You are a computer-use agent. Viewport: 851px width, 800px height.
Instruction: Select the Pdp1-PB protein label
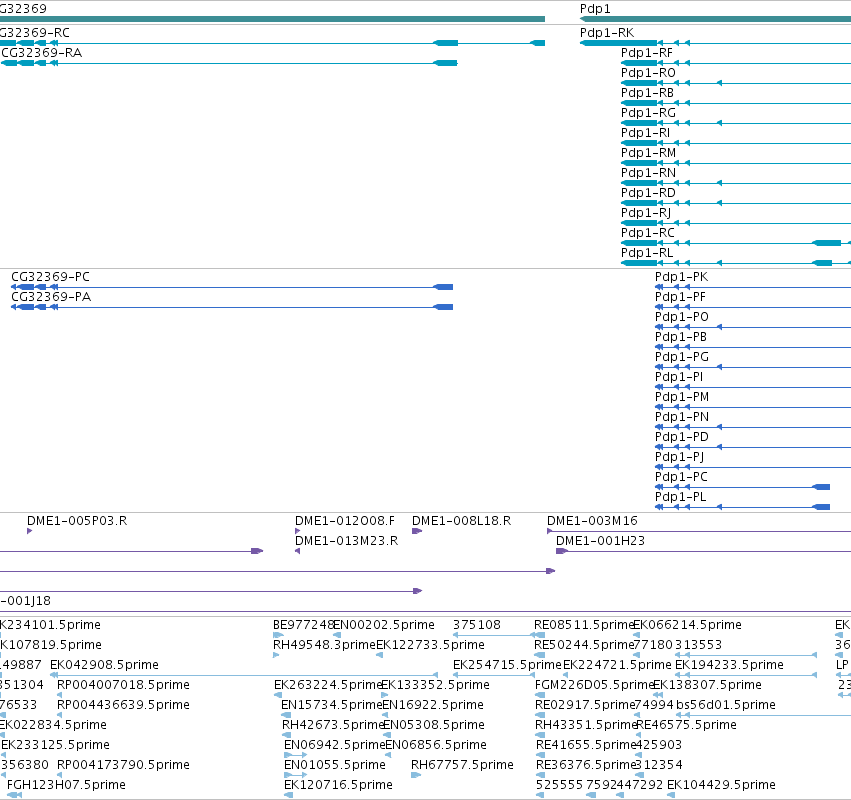681,337
